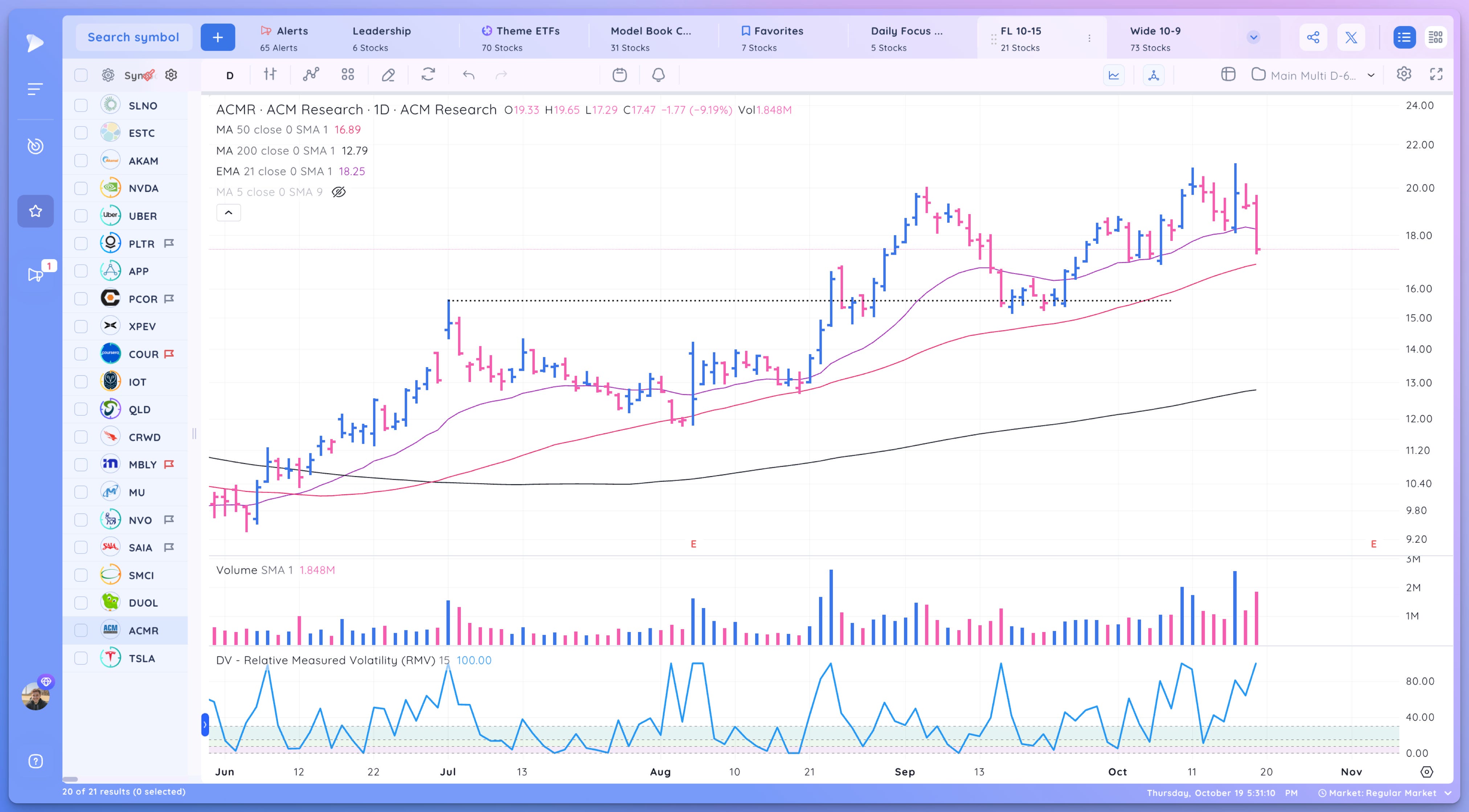Expand the side panel arrow handle

pos(205,725)
